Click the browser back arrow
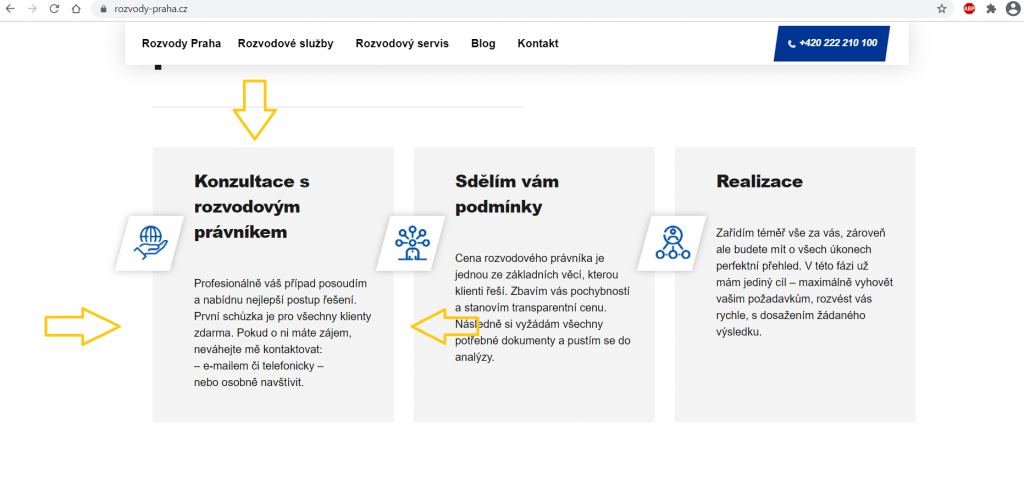Image resolution: width=1024 pixels, height=497 pixels. [10, 8]
